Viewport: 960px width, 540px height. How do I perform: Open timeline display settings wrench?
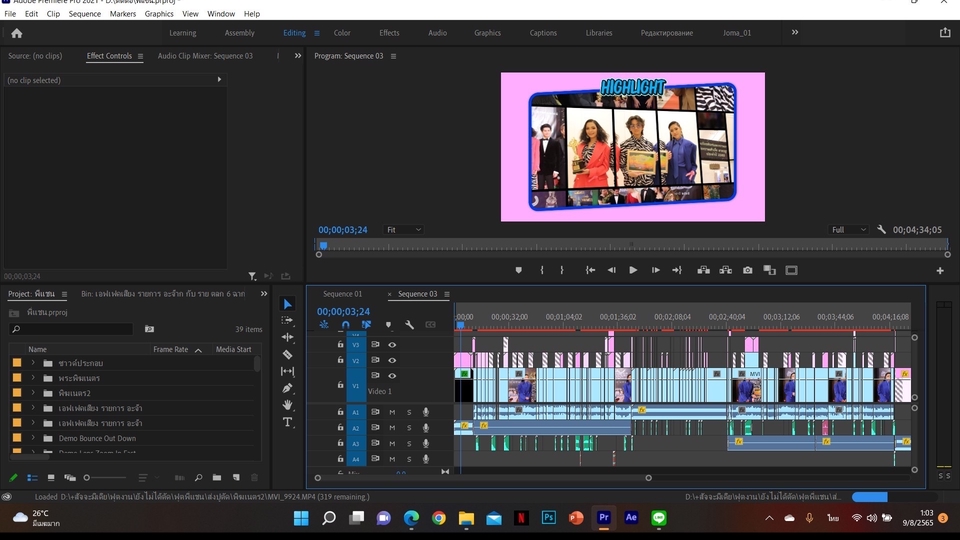409,324
